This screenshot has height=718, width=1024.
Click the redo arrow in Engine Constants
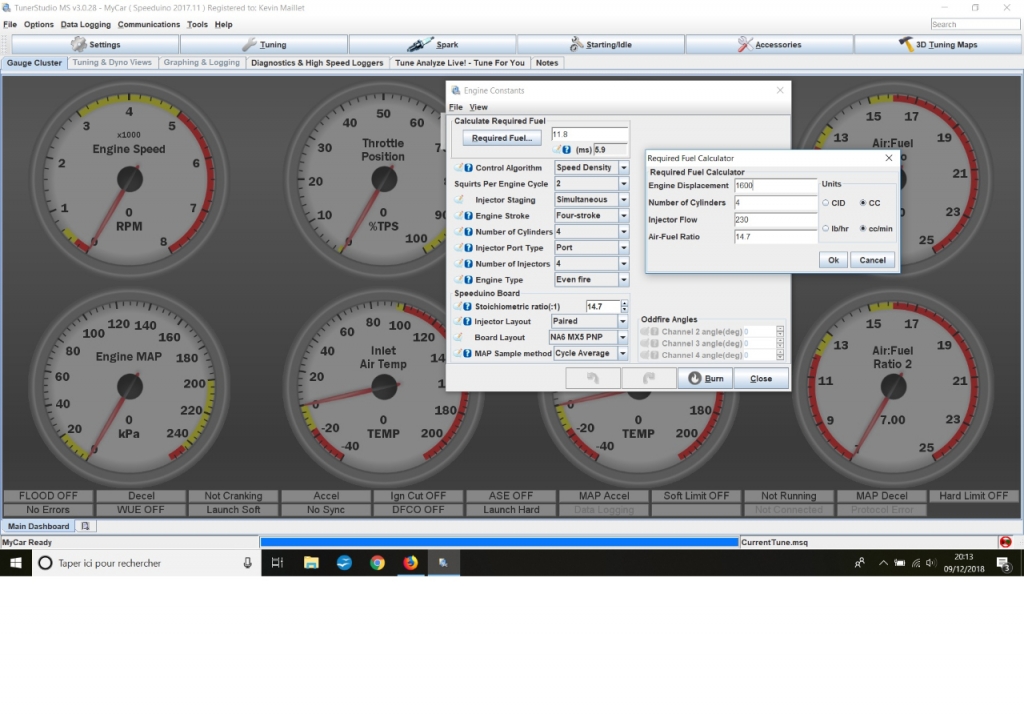(x=648, y=378)
